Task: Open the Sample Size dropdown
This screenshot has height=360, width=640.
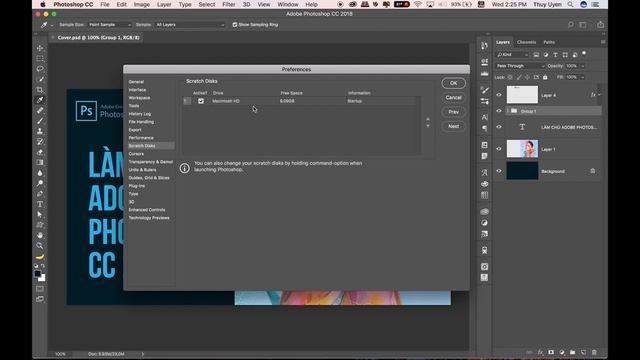Action: tap(110, 25)
